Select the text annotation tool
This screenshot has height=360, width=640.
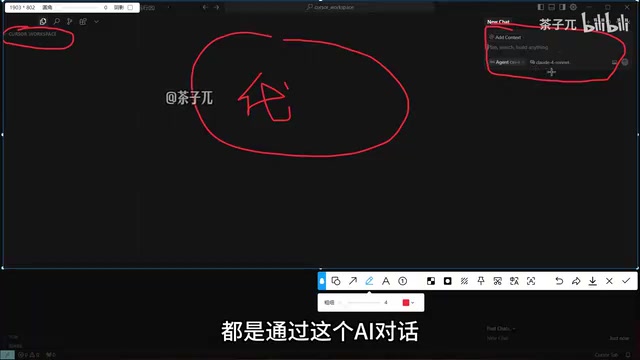(x=386, y=281)
